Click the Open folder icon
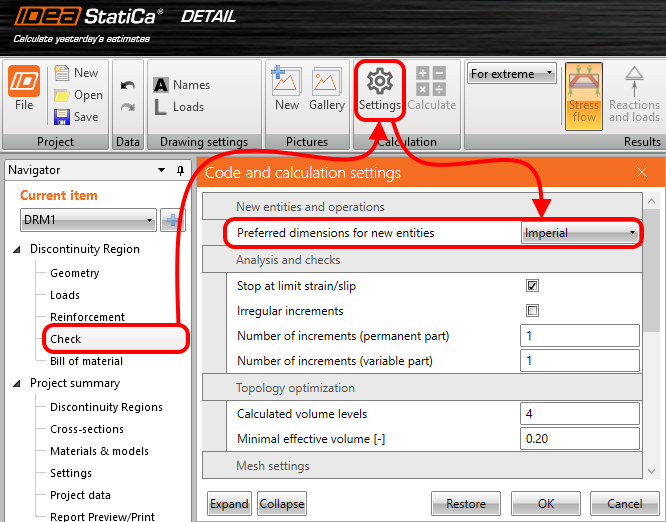Image resolution: width=666 pixels, height=522 pixels. coord(62,95)
